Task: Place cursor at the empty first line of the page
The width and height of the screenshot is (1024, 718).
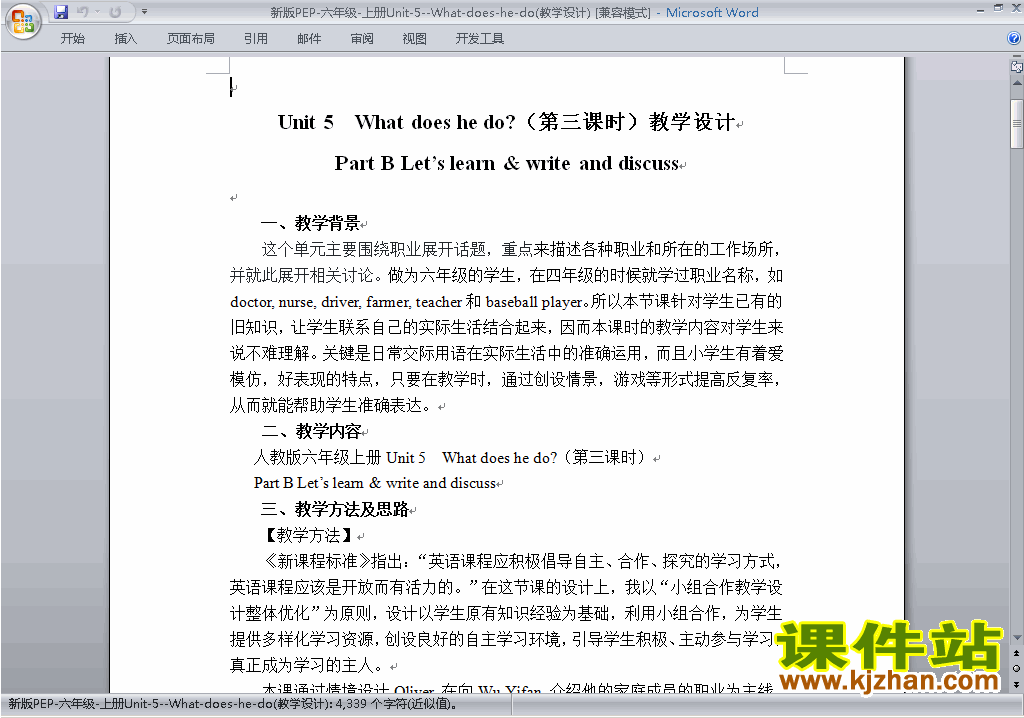Action: pos(231,87)
